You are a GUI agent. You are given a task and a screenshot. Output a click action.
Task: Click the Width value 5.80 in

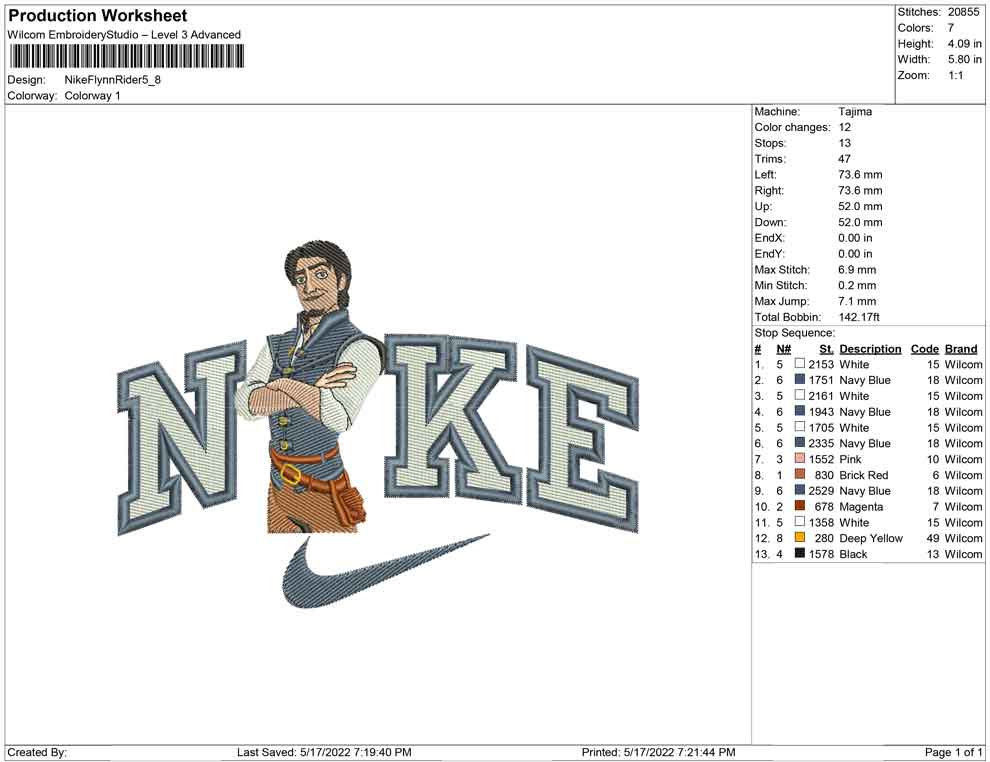pyautogui.click(x=964, y=59)
